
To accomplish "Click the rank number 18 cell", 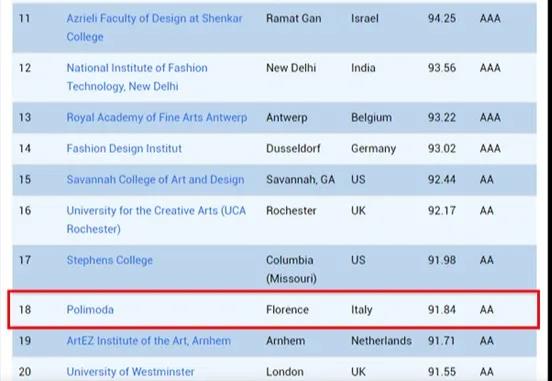I will tap(25, 310).
